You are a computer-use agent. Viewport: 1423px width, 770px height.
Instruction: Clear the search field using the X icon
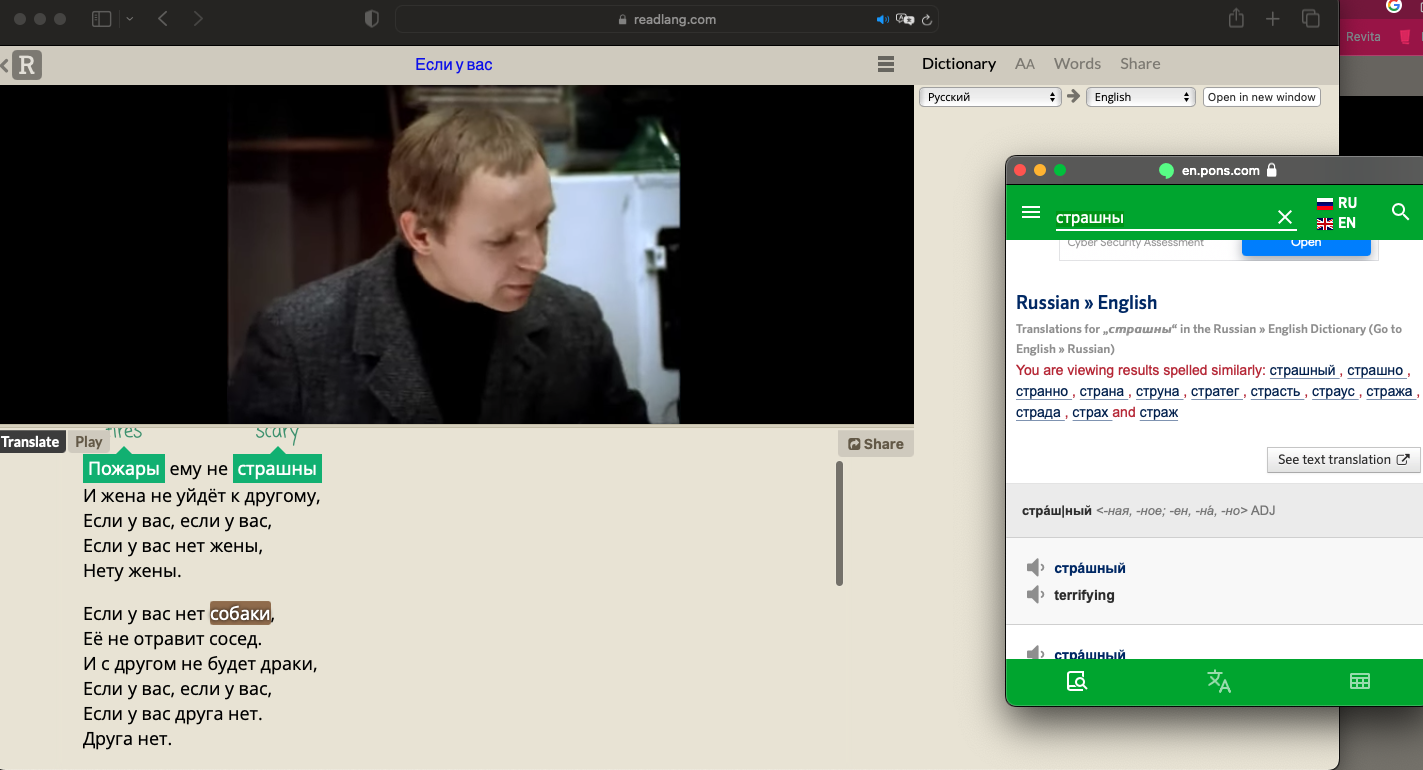[1285, 217]
